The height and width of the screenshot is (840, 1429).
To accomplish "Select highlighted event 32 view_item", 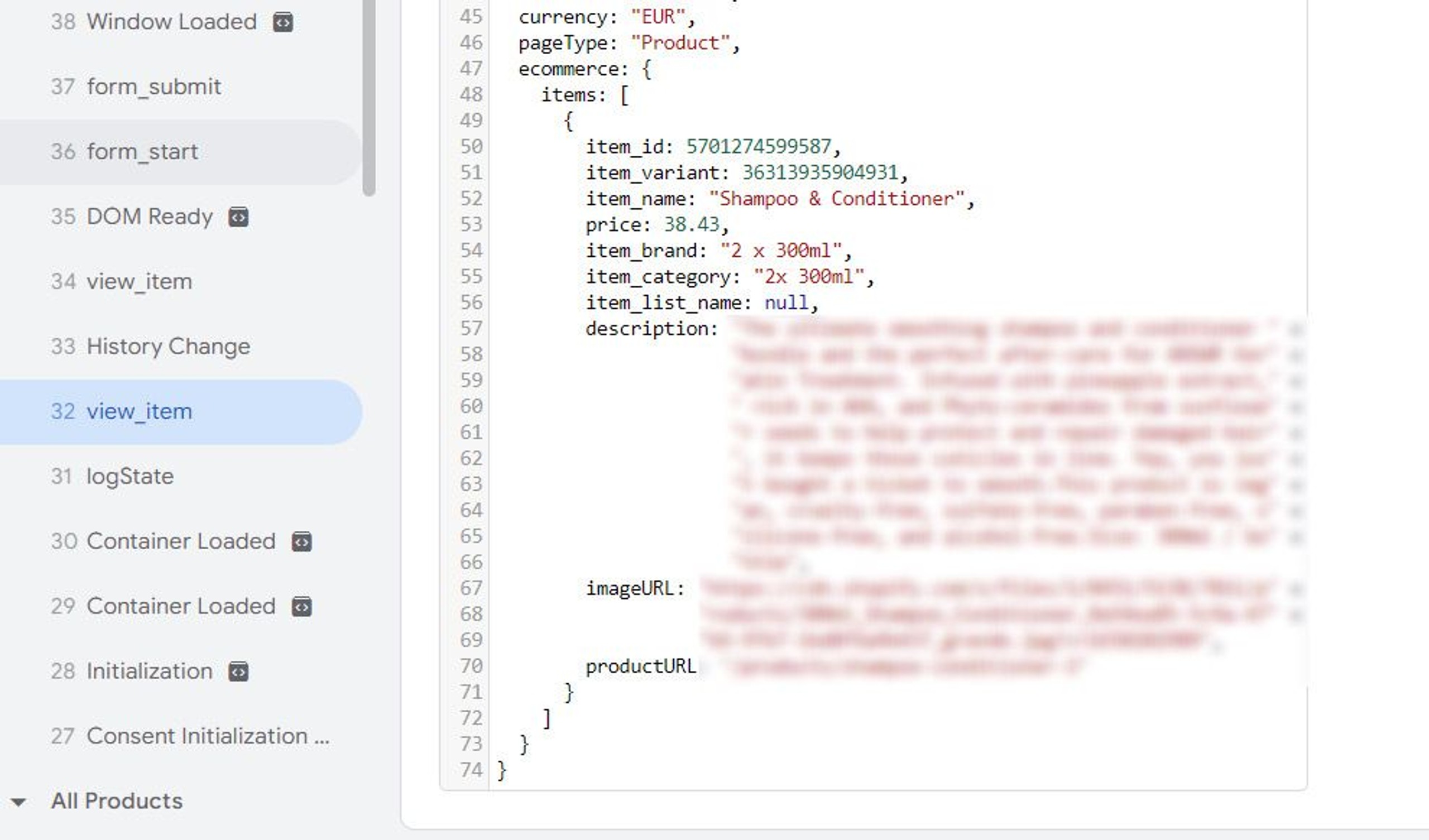I will 139,412.
